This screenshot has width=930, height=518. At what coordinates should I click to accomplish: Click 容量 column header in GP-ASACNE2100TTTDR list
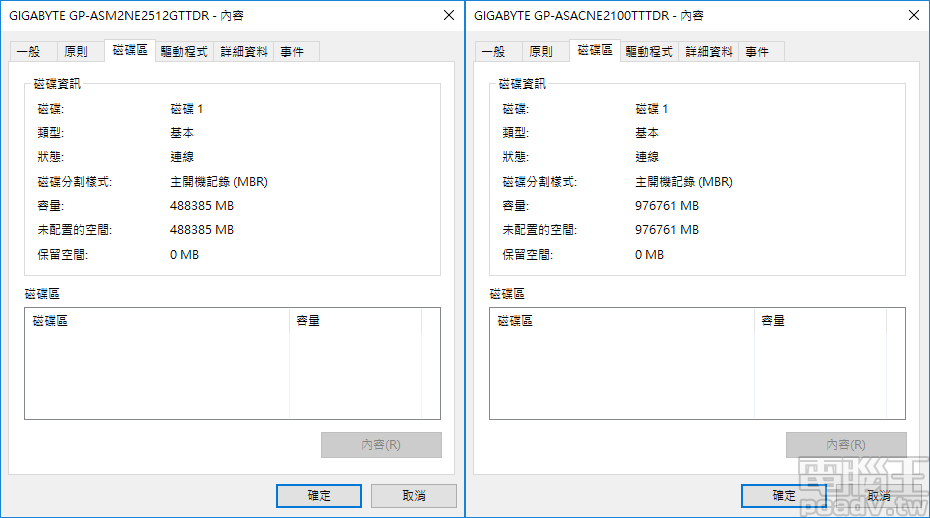[820, 320]
